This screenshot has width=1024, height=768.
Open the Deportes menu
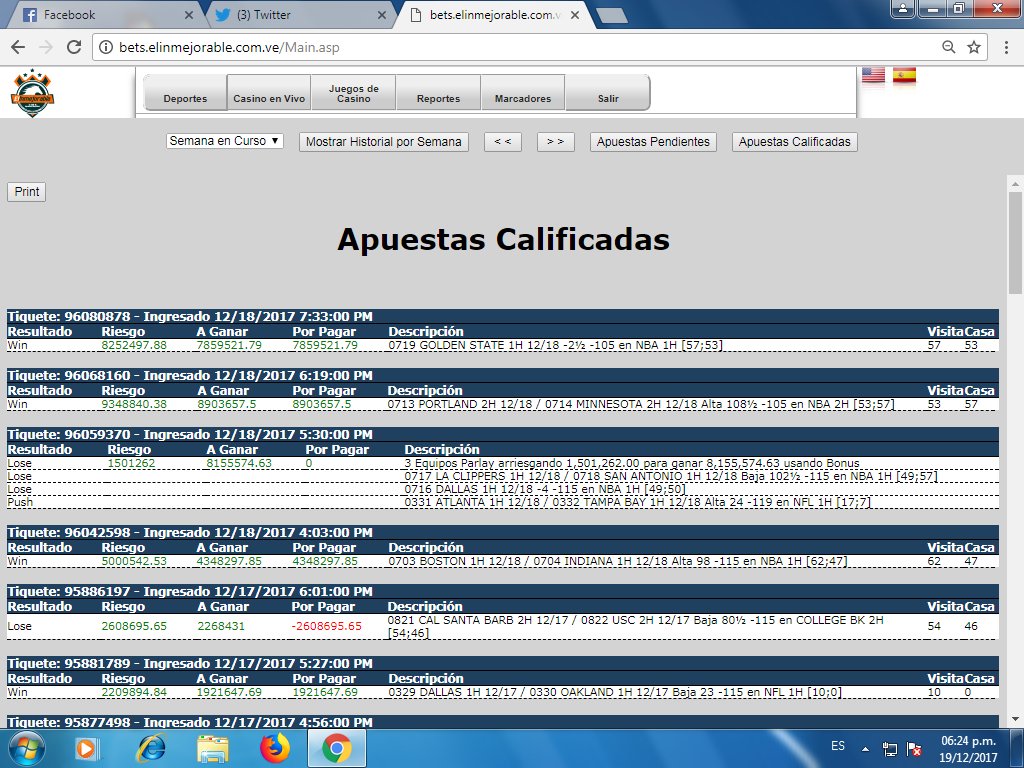click(x=185, y=93)
